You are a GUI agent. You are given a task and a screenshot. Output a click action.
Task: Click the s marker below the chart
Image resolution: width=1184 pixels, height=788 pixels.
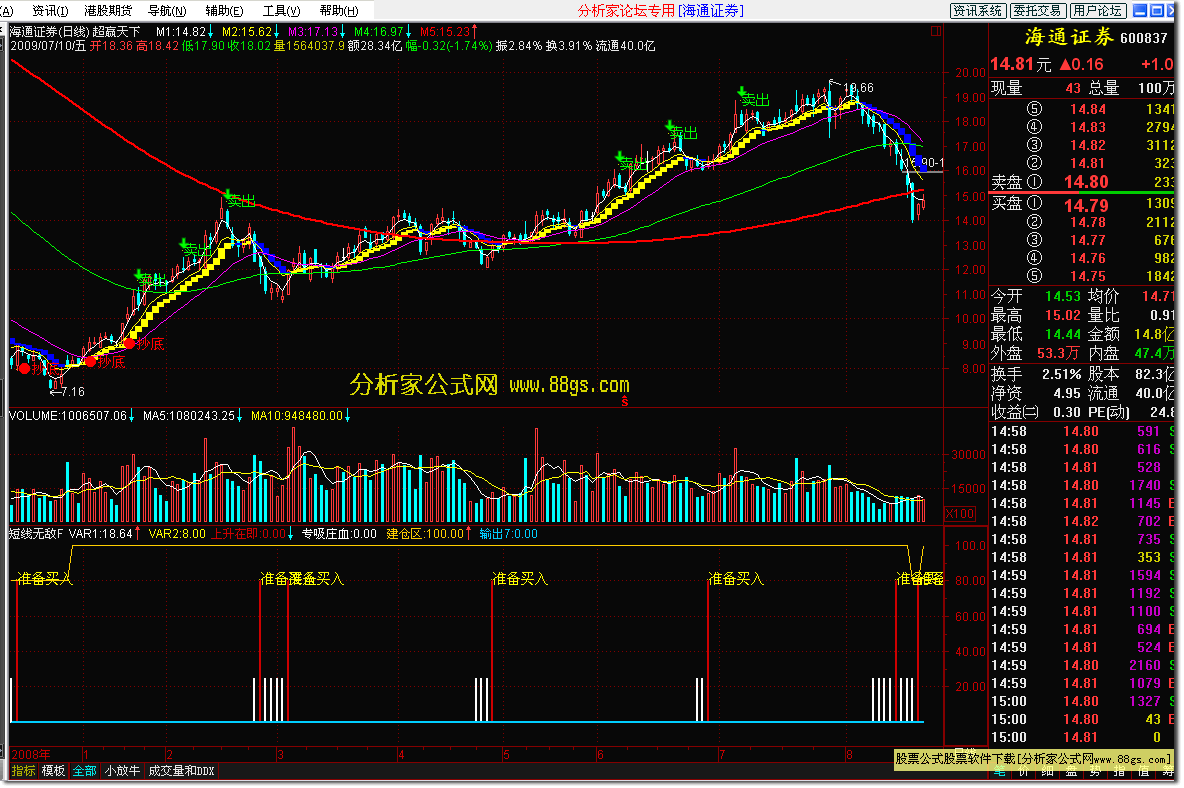point(624,401)
